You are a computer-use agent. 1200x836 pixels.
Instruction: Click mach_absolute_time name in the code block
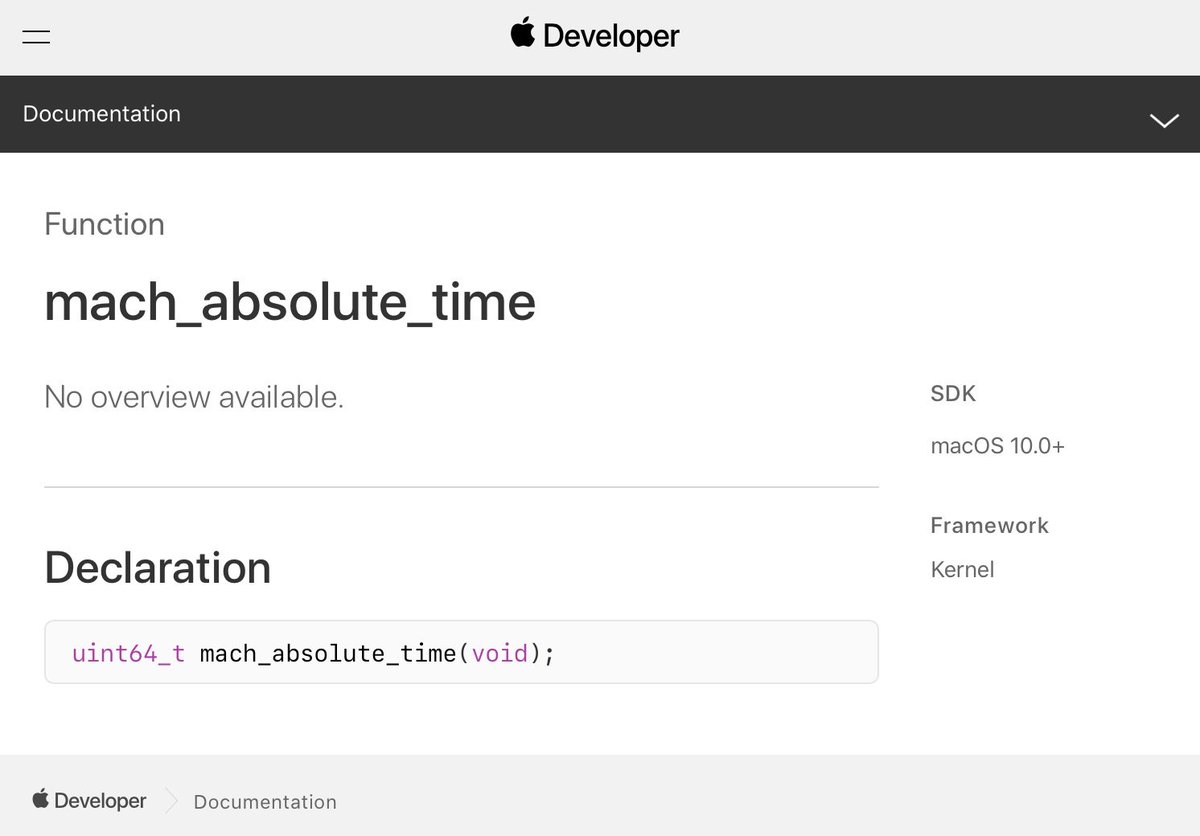[328, 654]
